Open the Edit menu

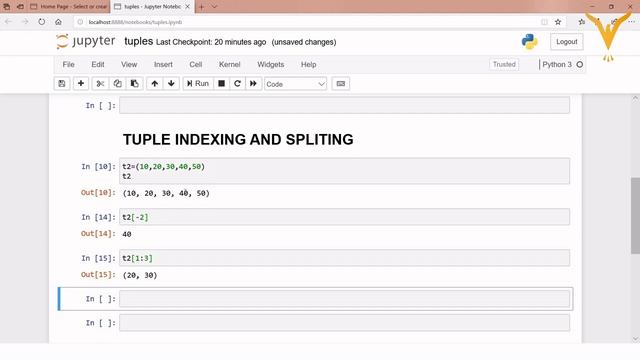pyautogui.click(x=98, y=64)
